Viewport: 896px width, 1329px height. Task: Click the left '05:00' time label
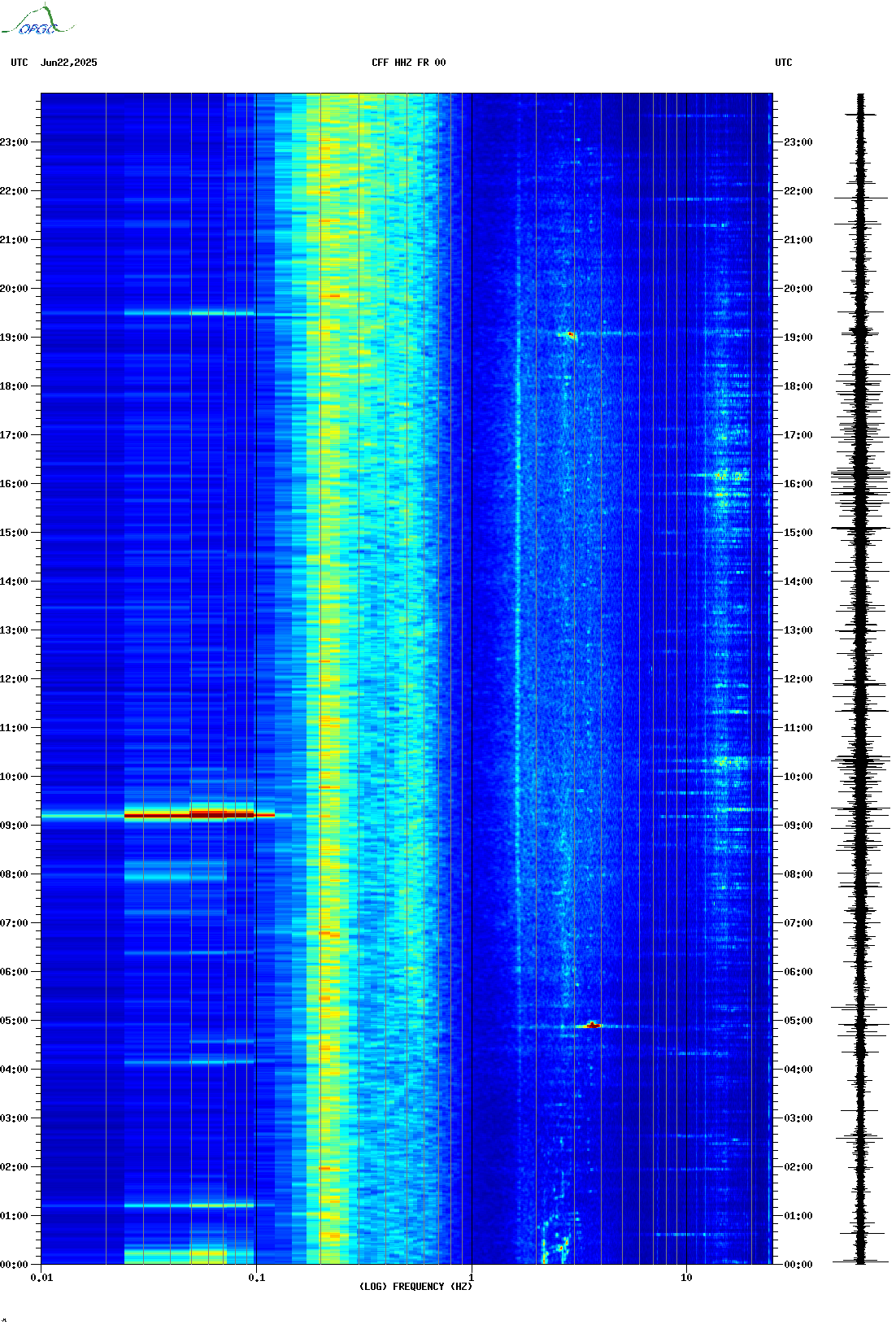(x=14, y=1021)
